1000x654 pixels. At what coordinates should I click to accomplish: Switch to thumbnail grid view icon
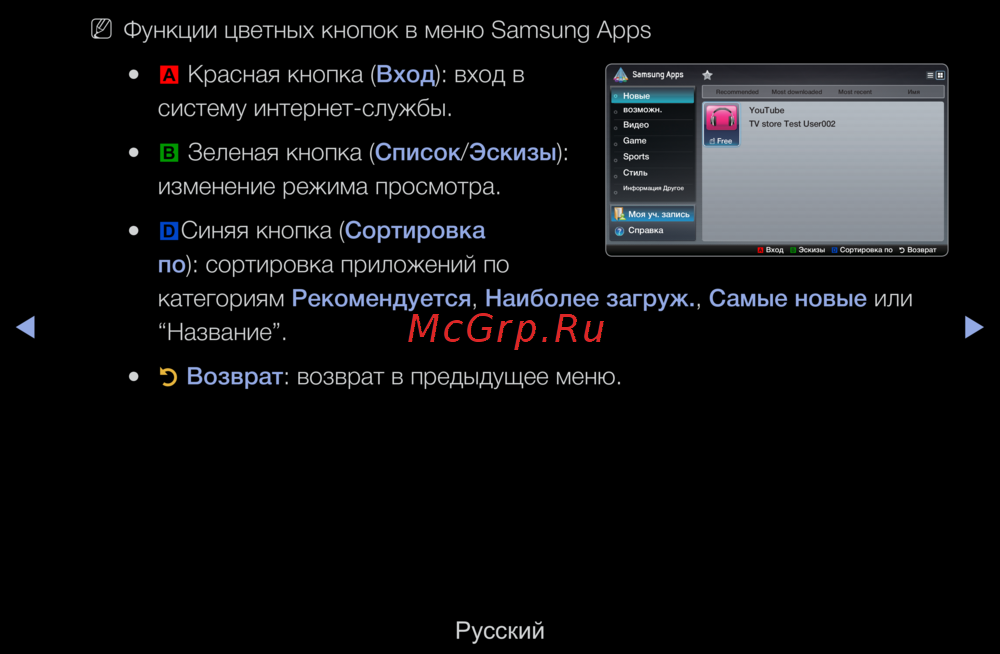[940, 75]
